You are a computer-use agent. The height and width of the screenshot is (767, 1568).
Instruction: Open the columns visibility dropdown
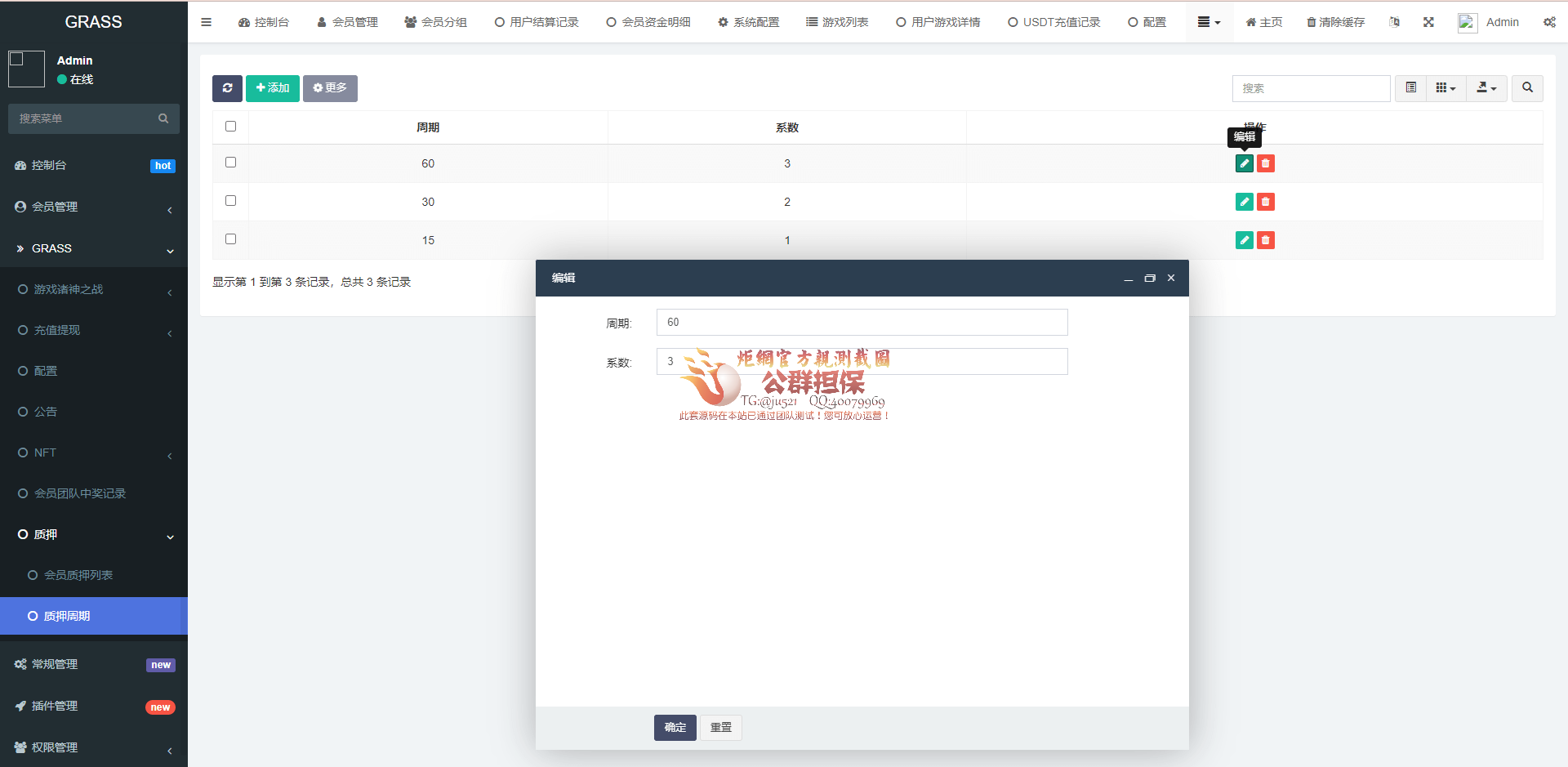1445,88
